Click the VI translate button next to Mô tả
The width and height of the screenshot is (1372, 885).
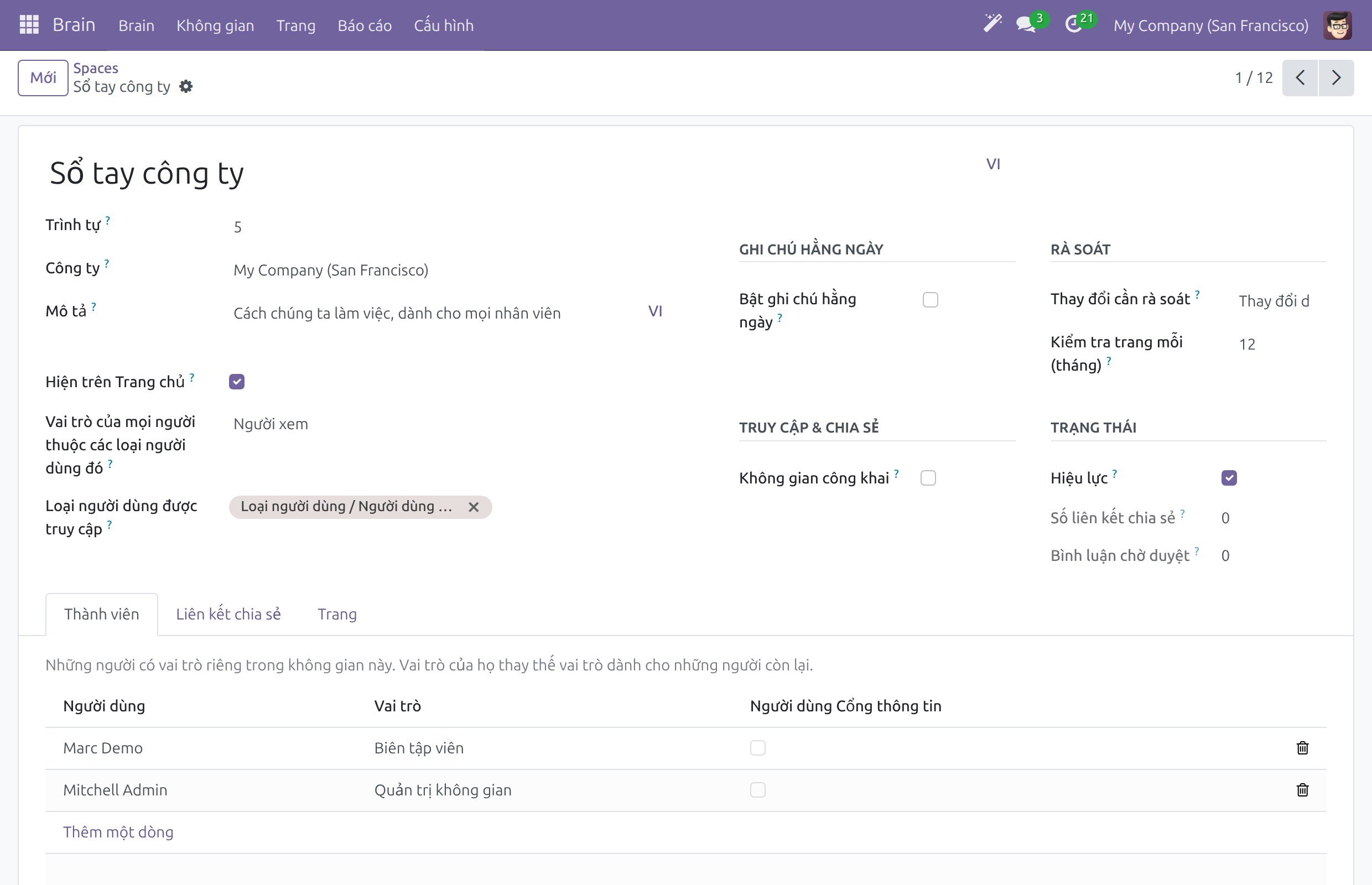(655, 311)
